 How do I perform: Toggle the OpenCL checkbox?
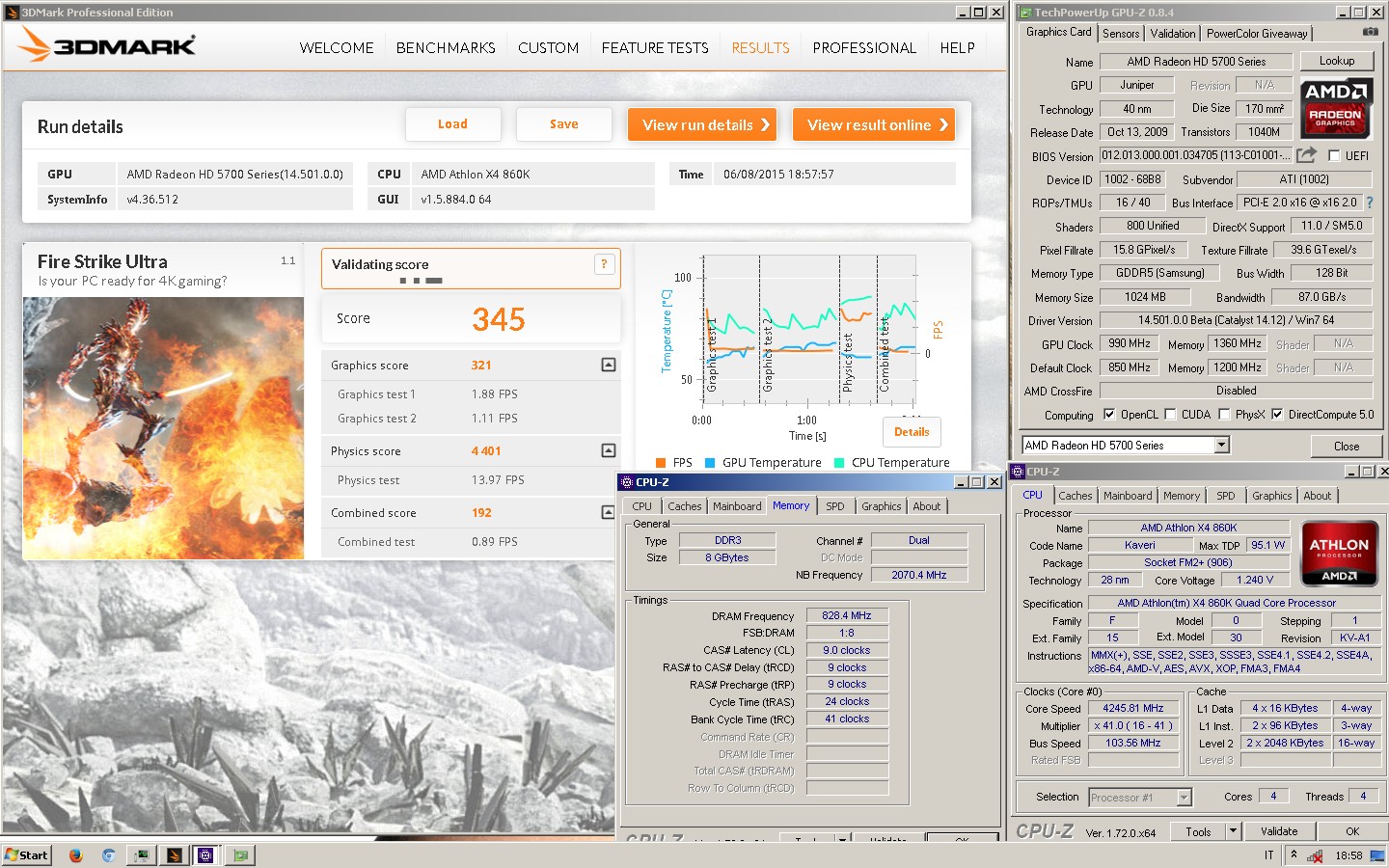pyautogui.click(x=1108, y=415)
